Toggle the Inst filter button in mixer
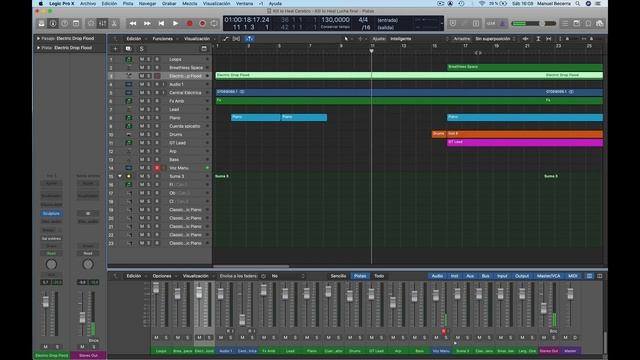This screenshot has width=640, height=360. (x=454, y=276)
